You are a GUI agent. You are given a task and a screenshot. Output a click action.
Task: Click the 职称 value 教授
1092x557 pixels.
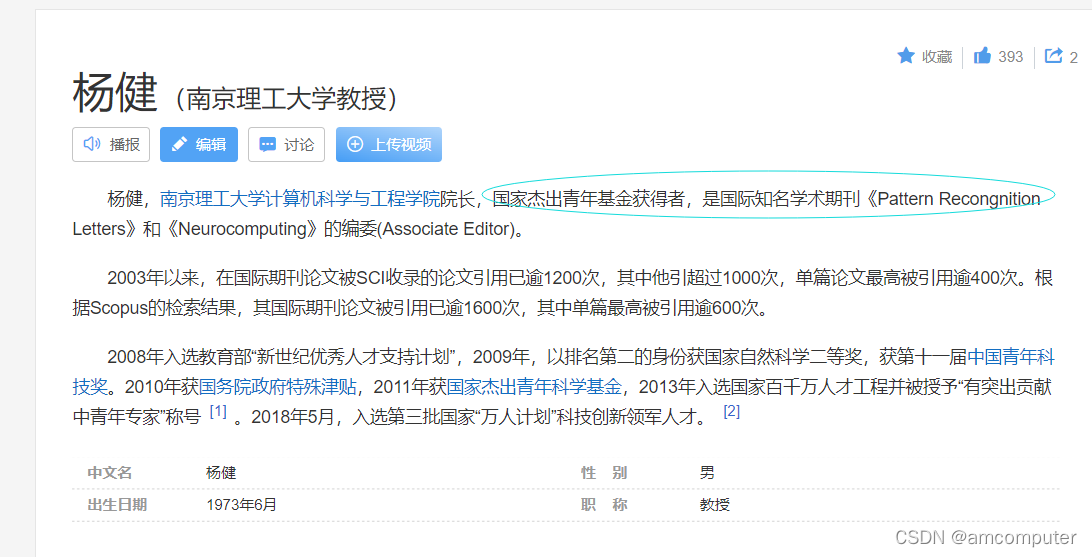click(715, 505)
